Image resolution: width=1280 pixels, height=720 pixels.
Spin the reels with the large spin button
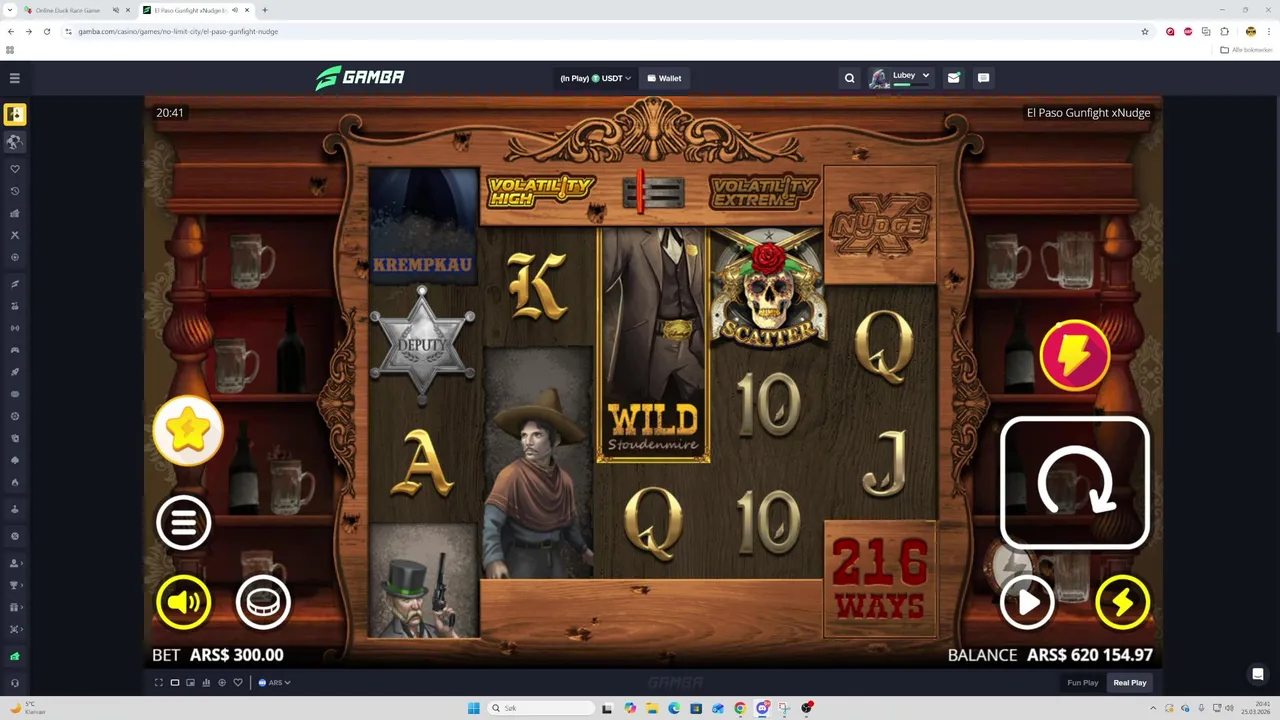1075,483
